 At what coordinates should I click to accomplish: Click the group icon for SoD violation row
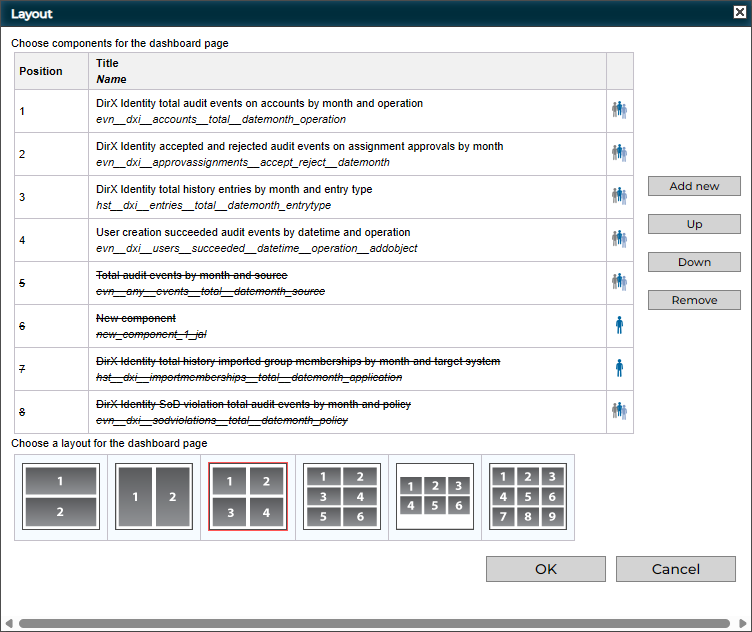pos(619,411)
